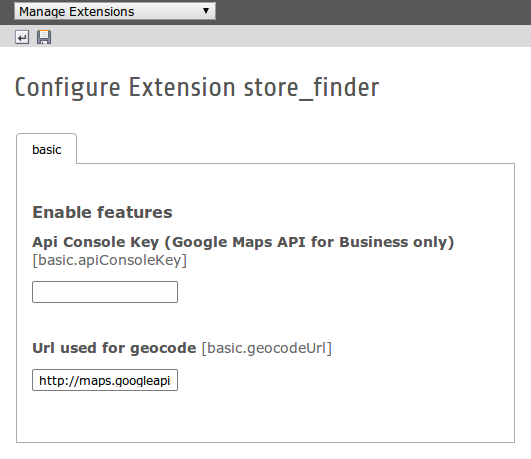Open the Manage Extensions dropdown

coord(115,11)
